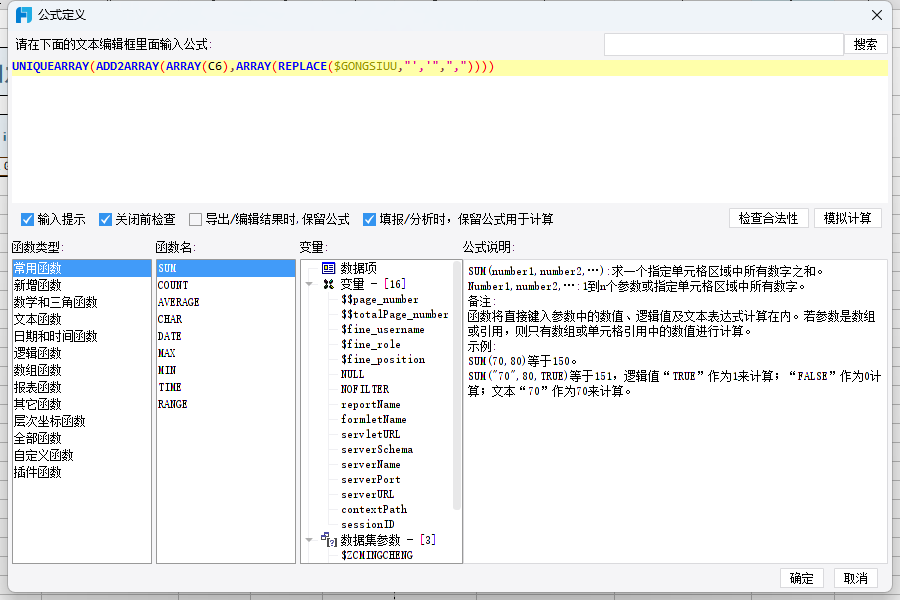Click the variables list vertical scrollbar
The height and width of the screenshot is (600, 900).
tap(457, 386)
